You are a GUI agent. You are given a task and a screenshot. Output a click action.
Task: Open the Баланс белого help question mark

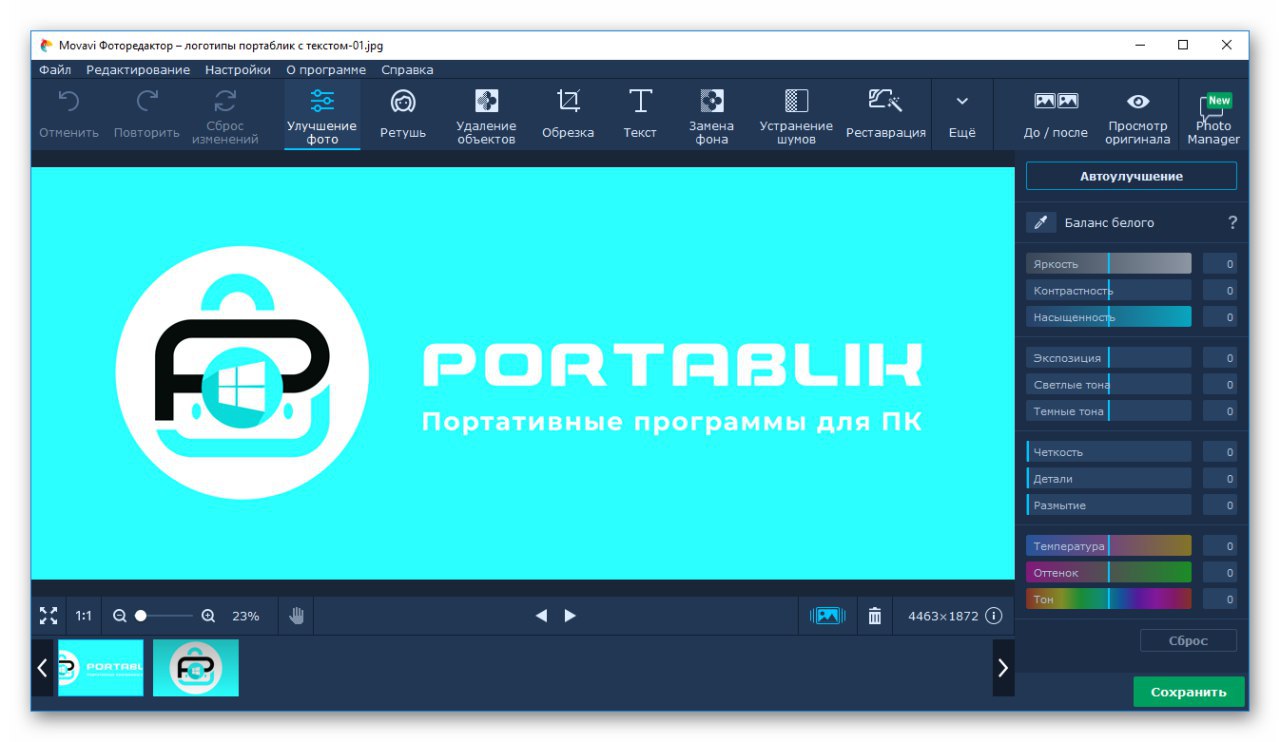tap(1232, 223)
